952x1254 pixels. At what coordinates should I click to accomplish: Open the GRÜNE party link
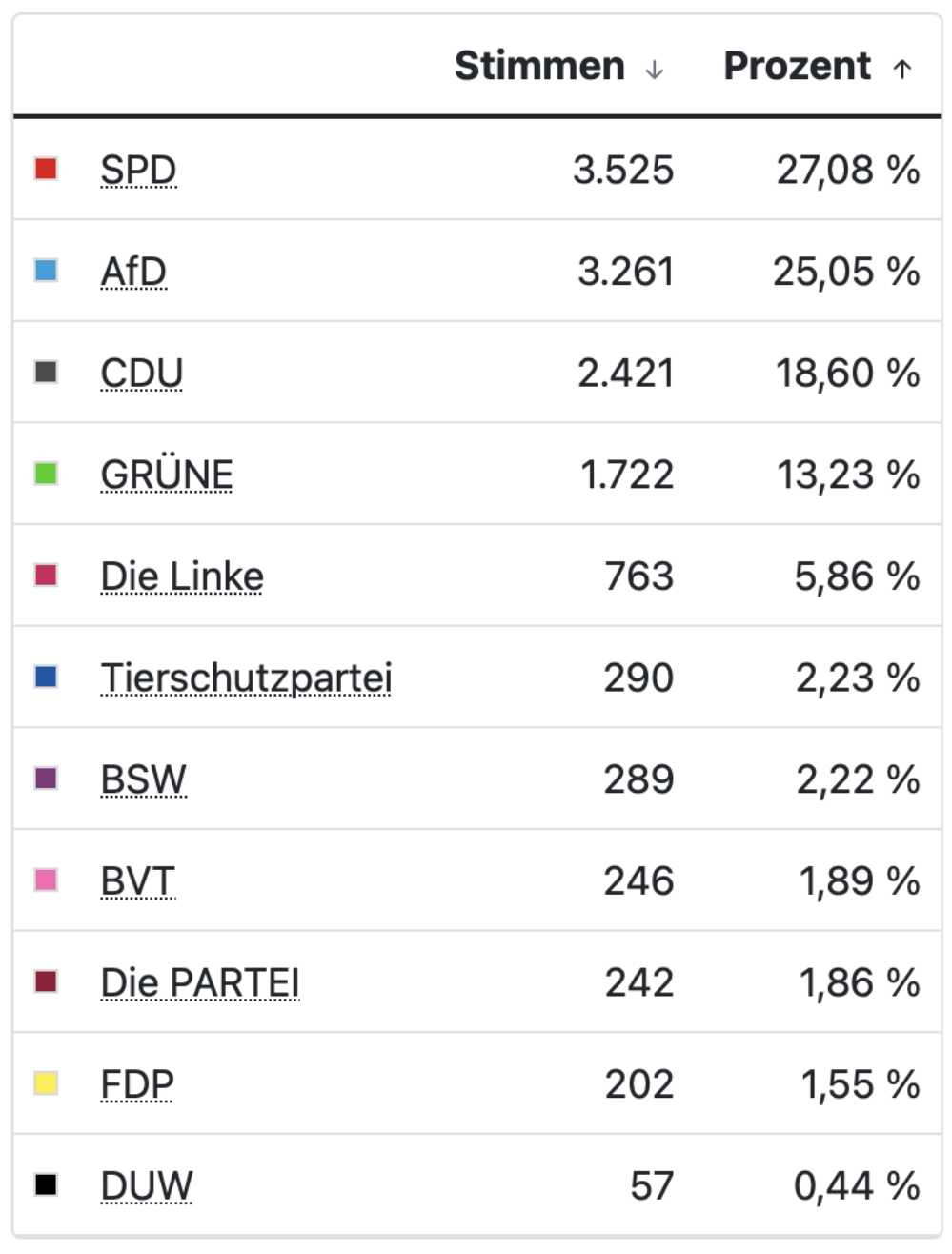pos(167,474)
